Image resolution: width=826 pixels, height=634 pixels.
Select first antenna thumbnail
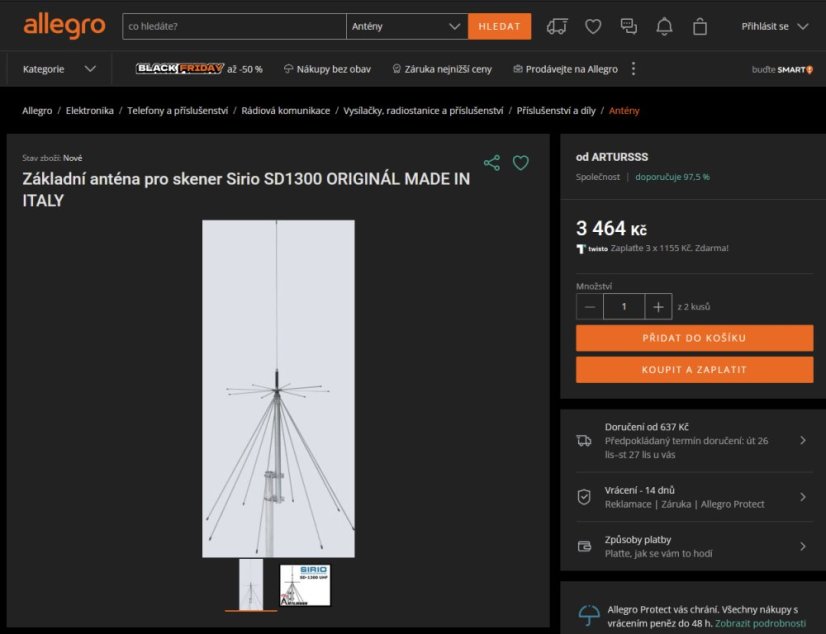(x=251, y=585)
